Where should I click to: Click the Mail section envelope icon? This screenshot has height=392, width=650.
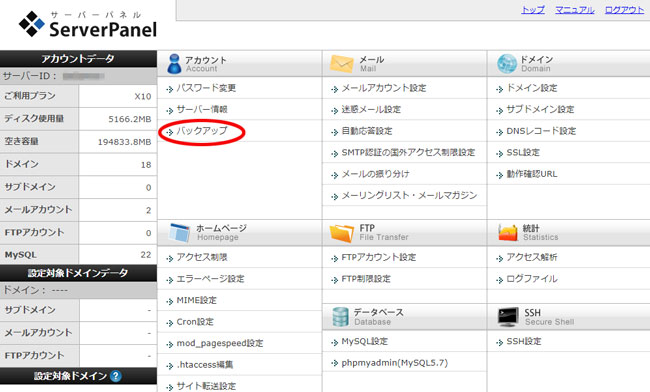click(x=342, y=64)
